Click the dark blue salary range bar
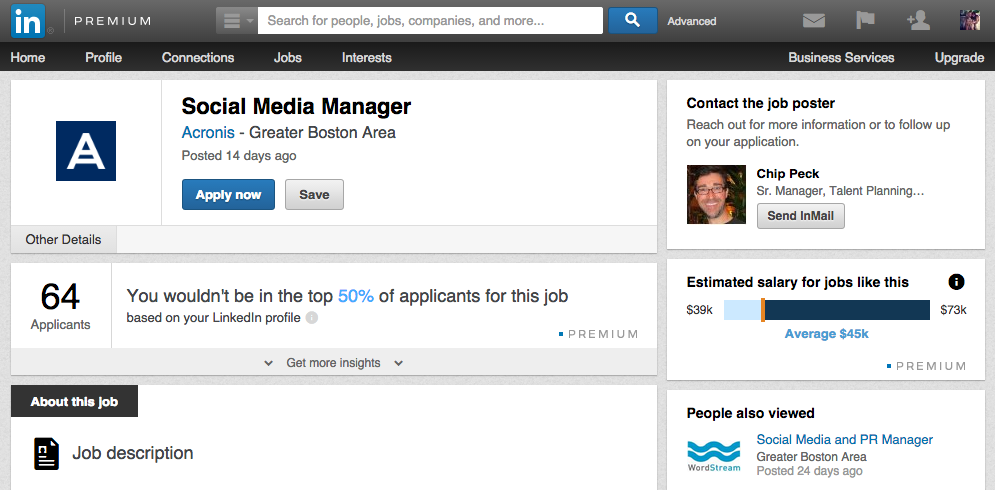 click(847, 310)
